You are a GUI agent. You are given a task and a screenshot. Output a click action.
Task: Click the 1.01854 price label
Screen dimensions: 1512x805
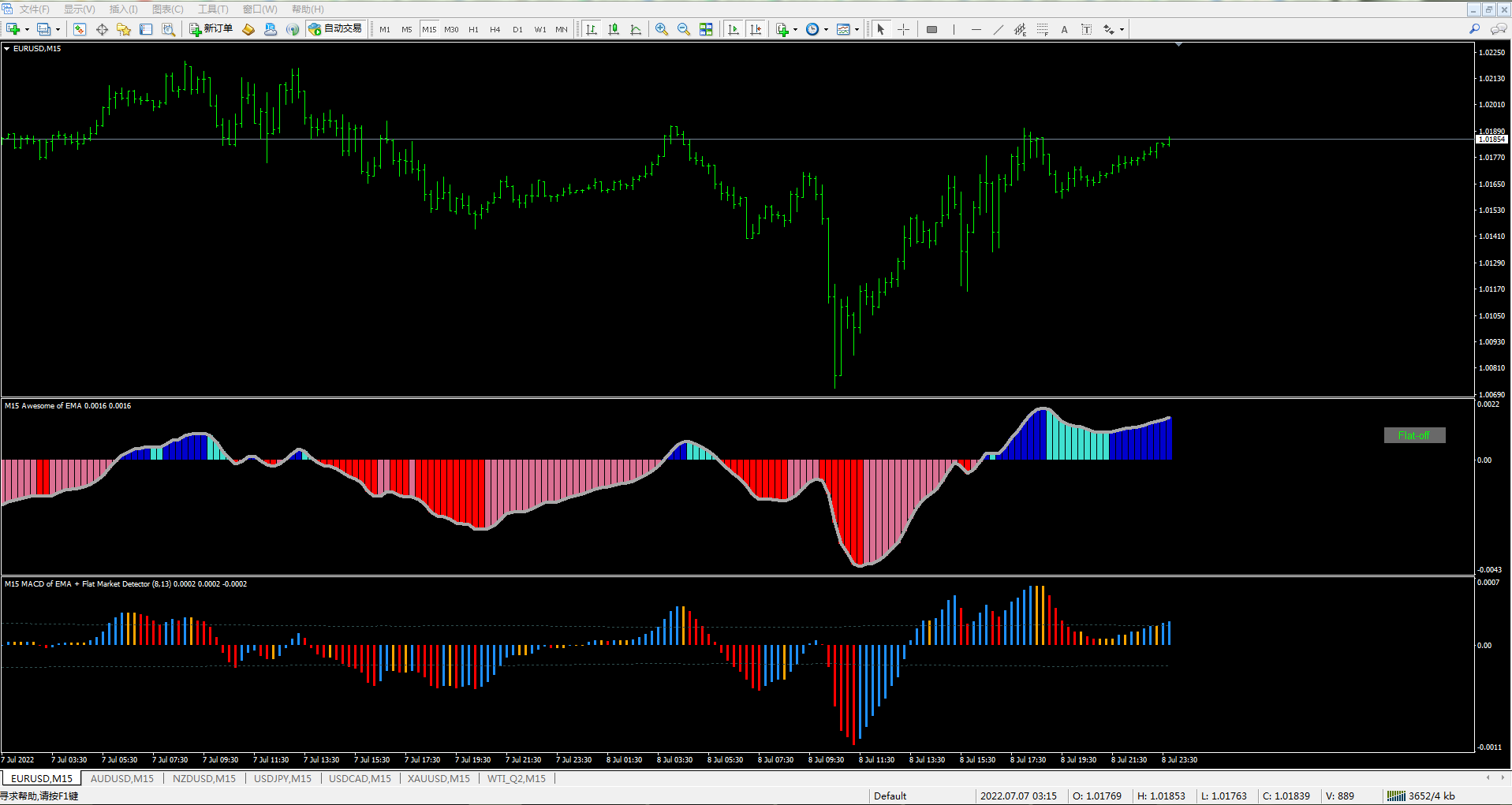pyautogui.click(x=1491, y=140)
